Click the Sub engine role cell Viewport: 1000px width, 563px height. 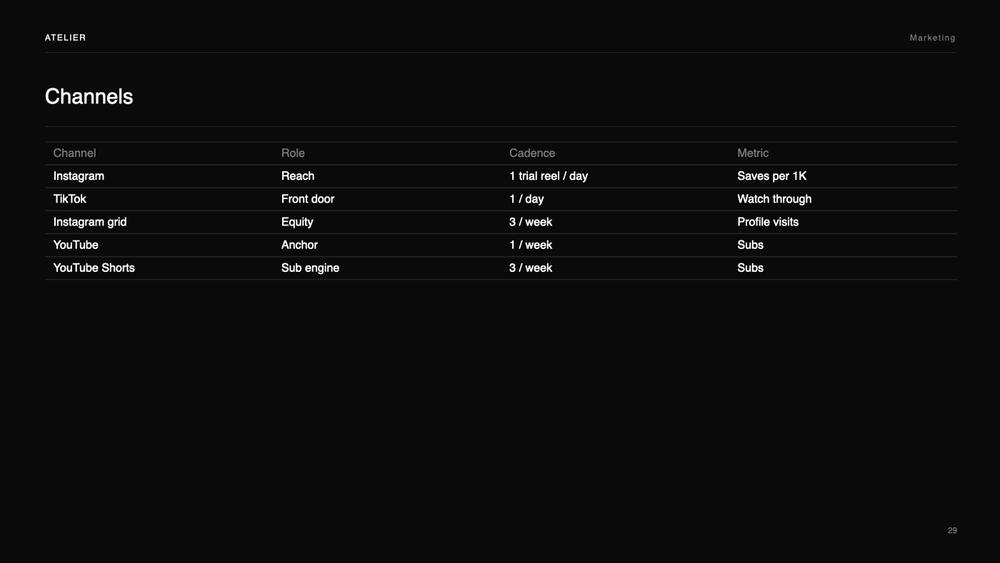point(310,268)
